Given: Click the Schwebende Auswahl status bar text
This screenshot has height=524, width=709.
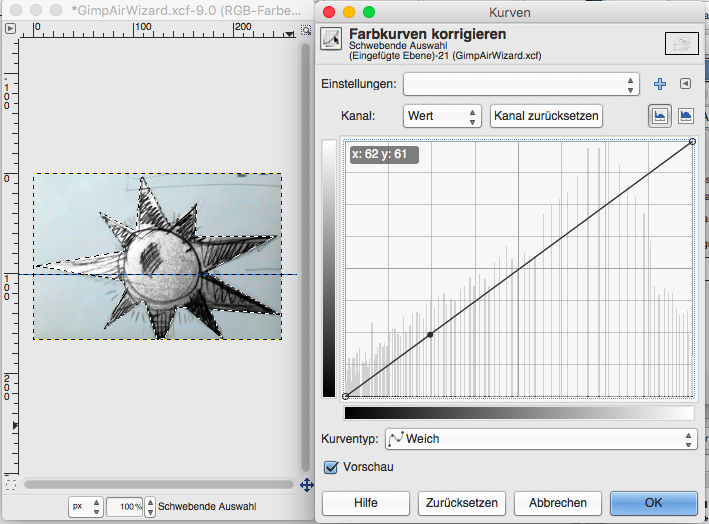Looking at the screenshot, I should point(207,507).
